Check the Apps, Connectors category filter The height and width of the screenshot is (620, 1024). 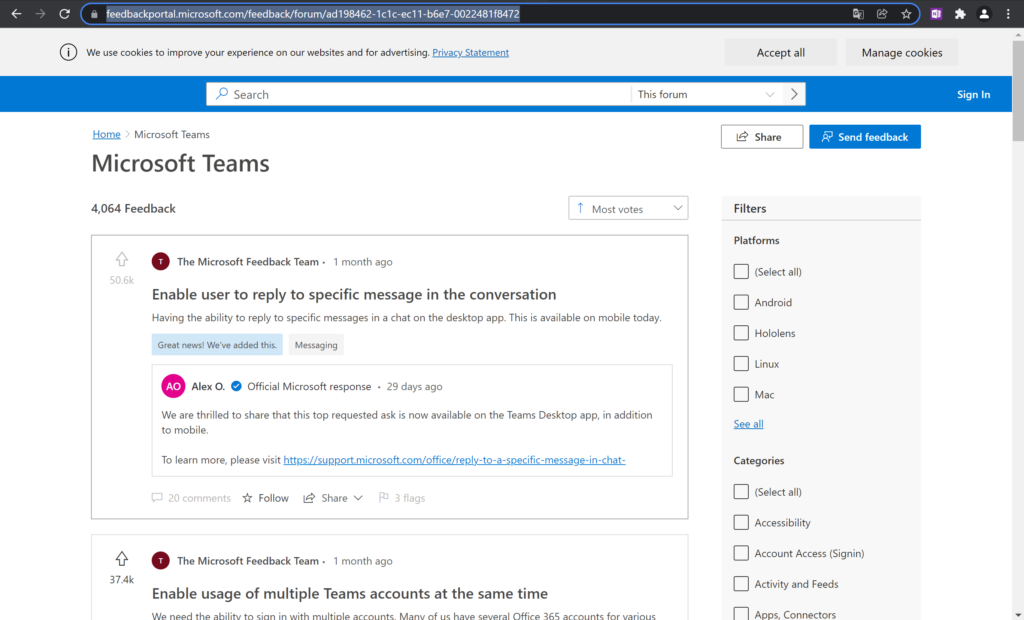pos(741,614)
